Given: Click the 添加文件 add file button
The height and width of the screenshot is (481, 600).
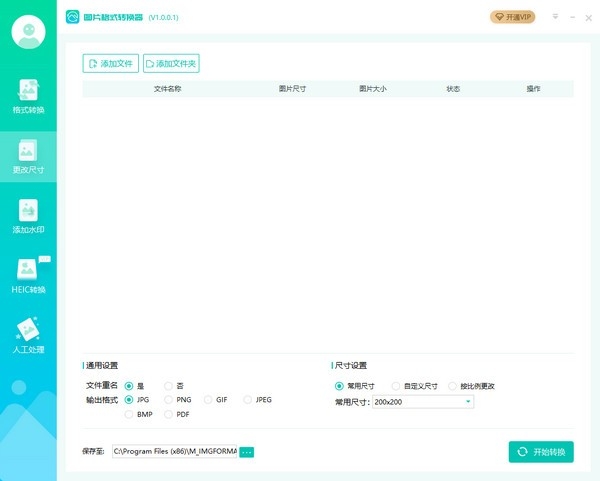Looking at the screenshot, I should [110, 64].
